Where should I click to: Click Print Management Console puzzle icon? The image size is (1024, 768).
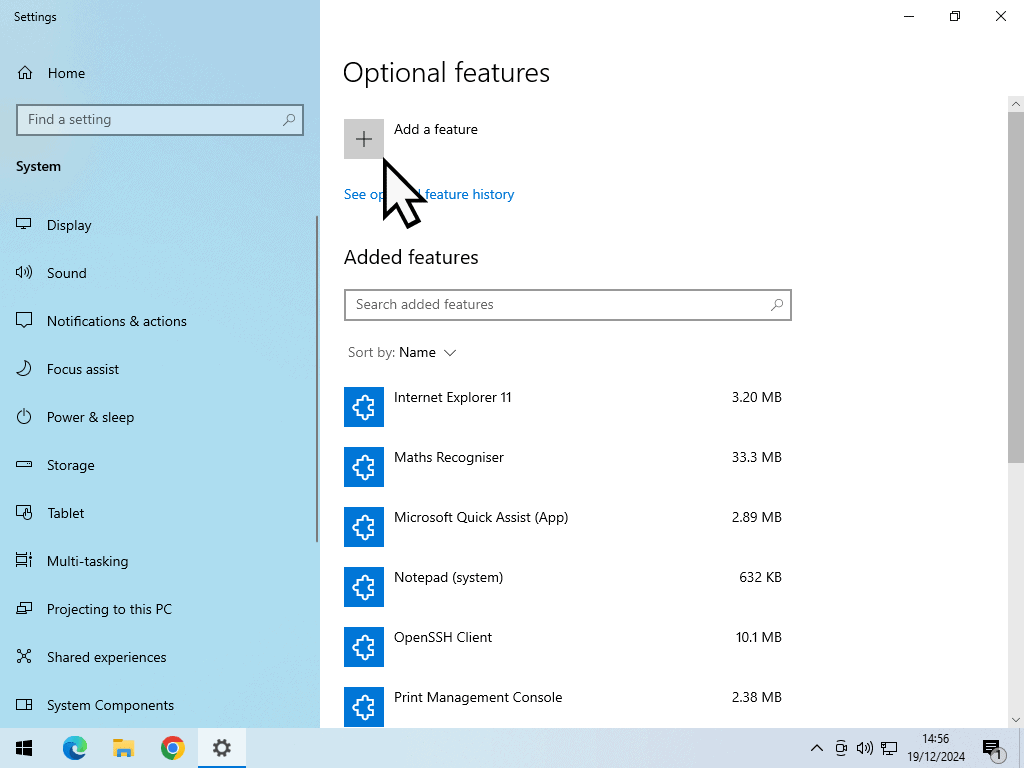tap(364, 707)
